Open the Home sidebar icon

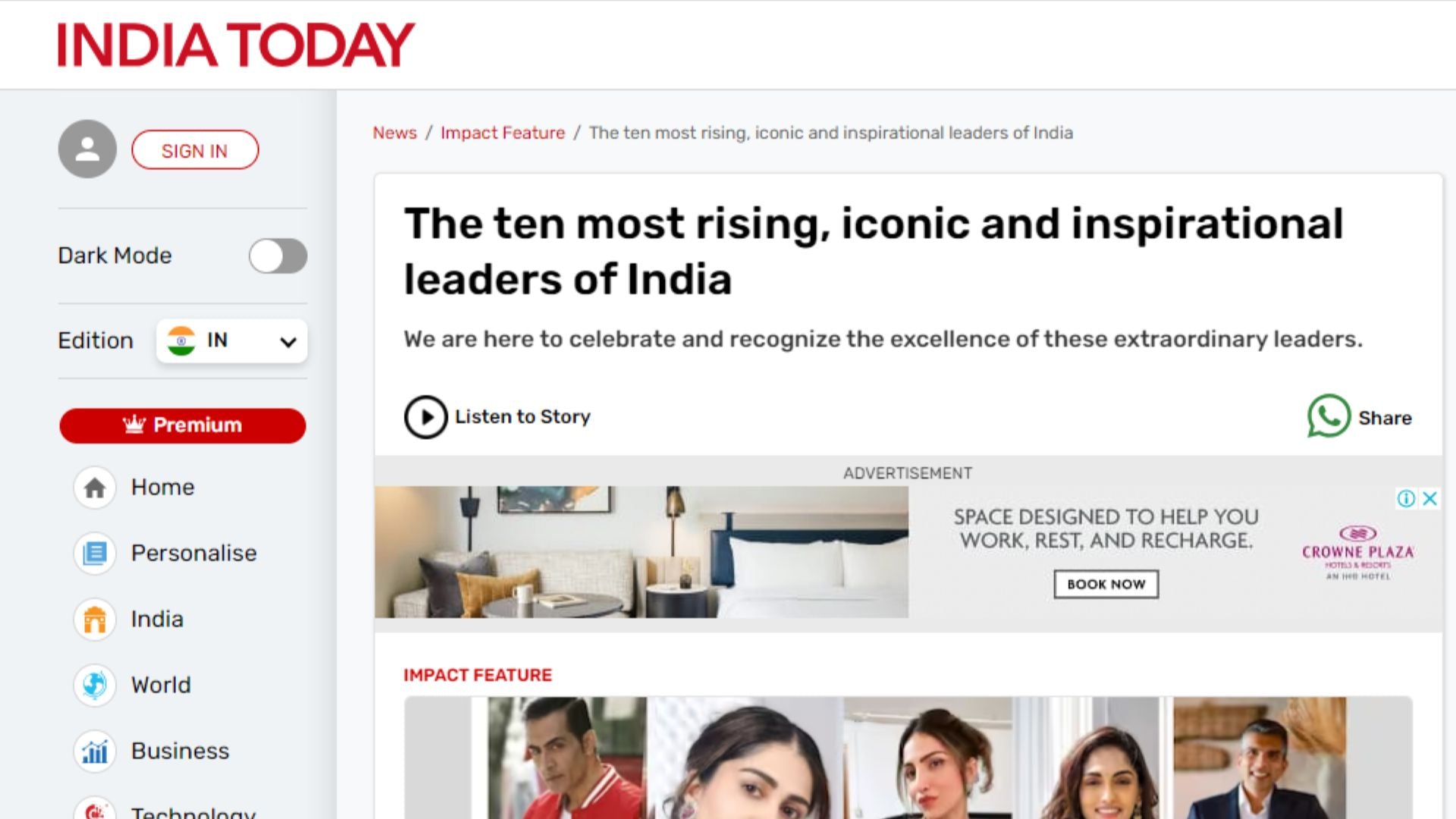(95, 488)
